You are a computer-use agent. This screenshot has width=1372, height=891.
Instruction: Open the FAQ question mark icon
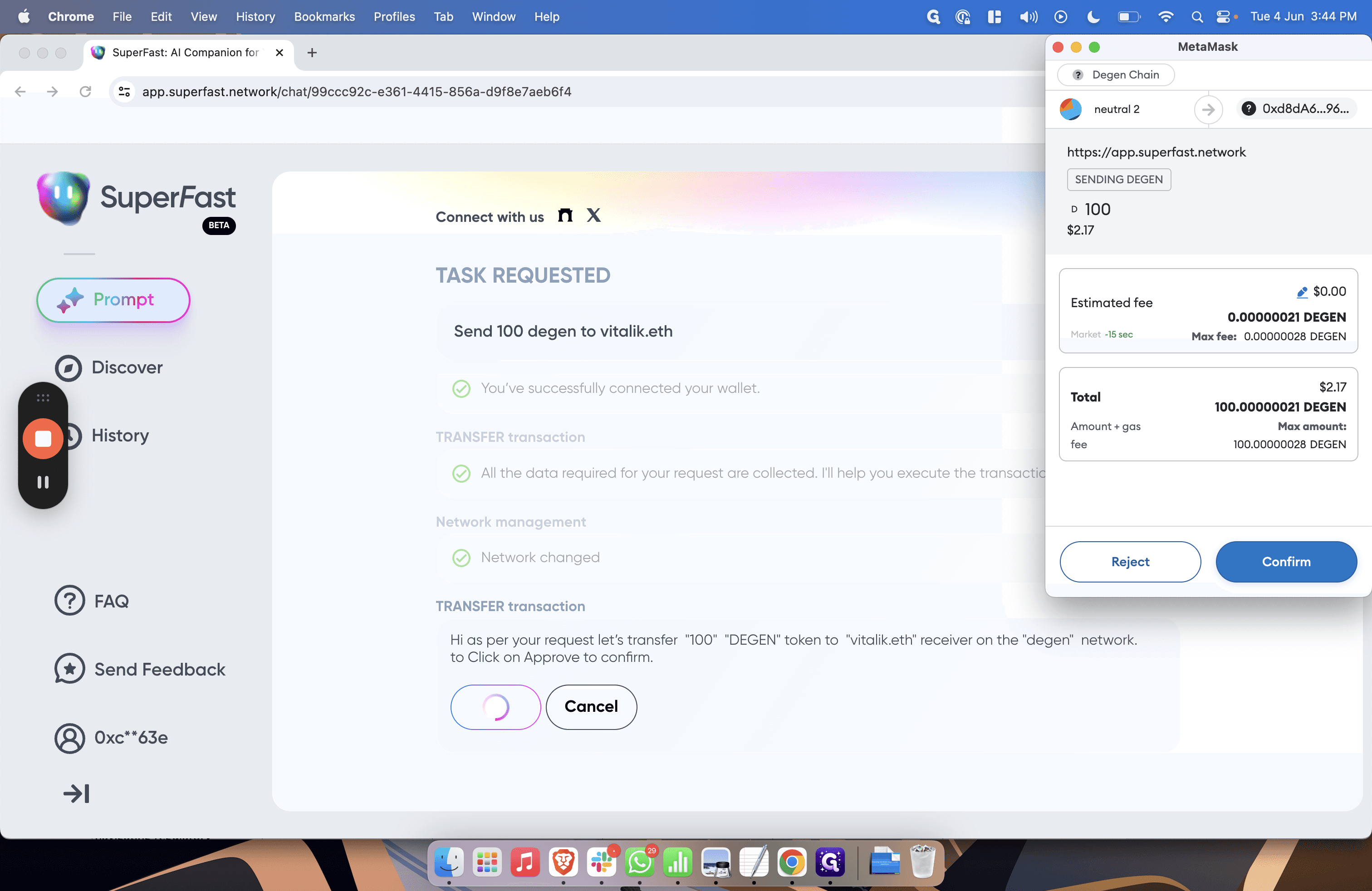point(70,601)
